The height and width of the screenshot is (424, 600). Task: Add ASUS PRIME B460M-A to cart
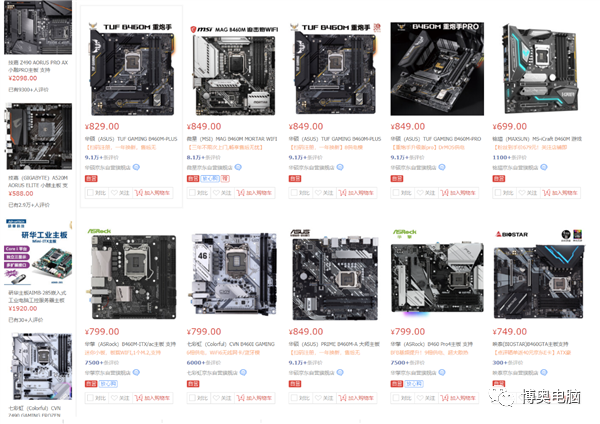(x=357, y=398)
